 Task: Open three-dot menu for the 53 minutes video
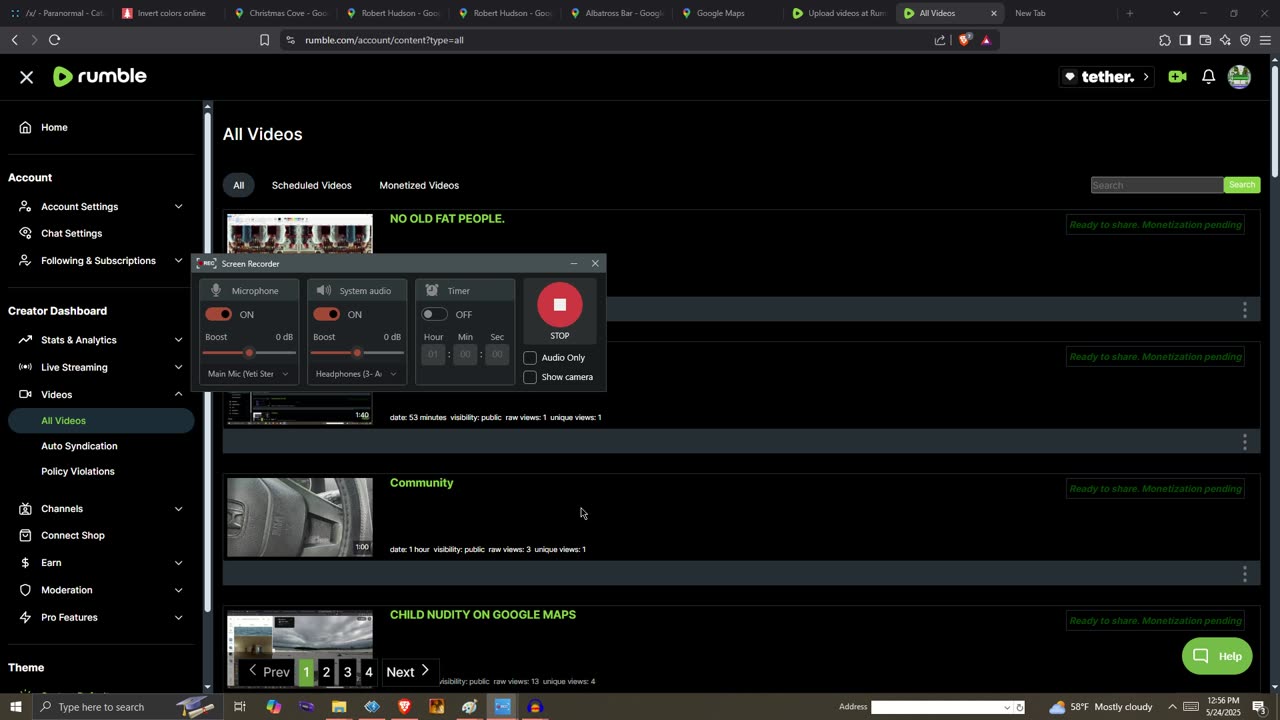coord(1244,442)
